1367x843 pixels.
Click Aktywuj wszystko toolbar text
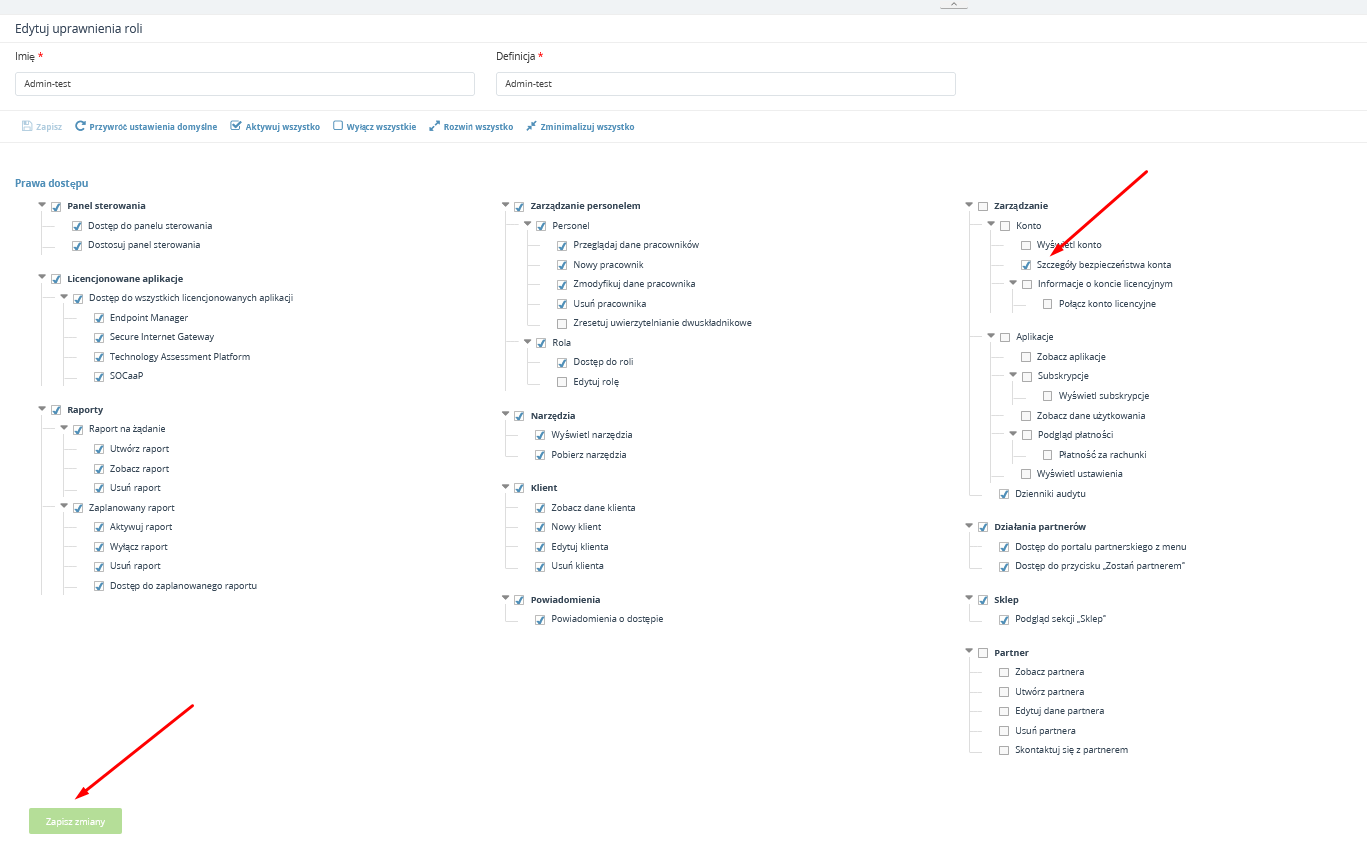[283, 127]
